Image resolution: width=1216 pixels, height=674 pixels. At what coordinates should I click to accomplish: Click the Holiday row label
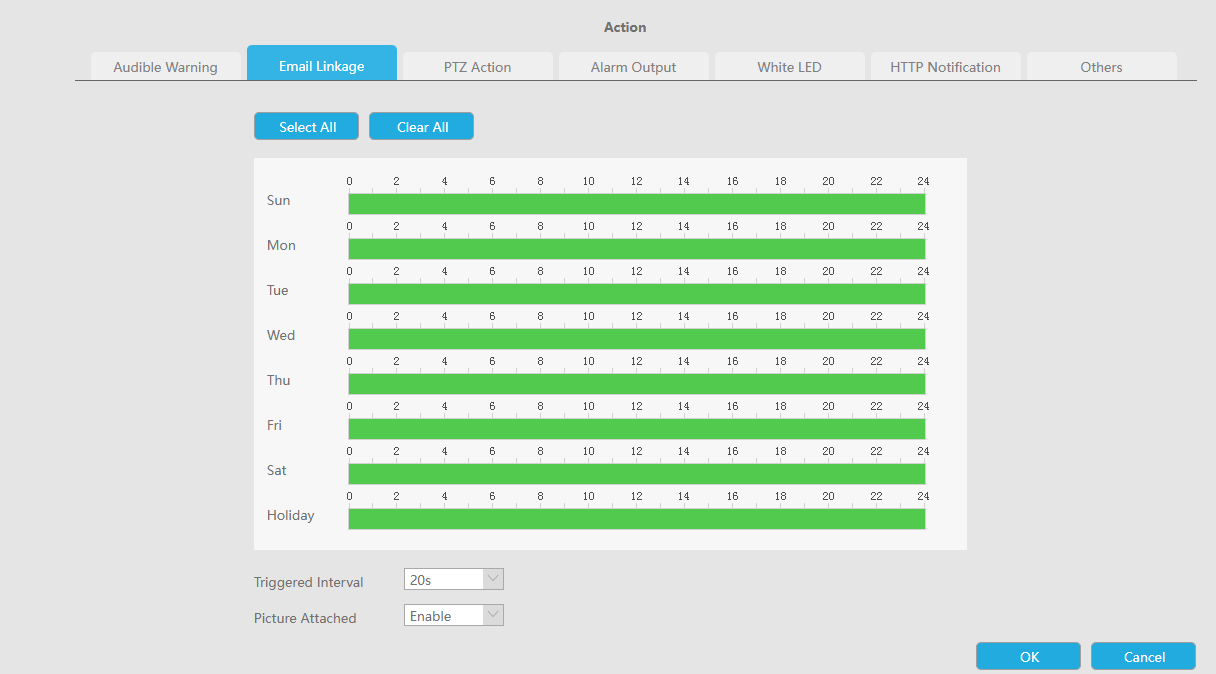[x=291, y=515]
